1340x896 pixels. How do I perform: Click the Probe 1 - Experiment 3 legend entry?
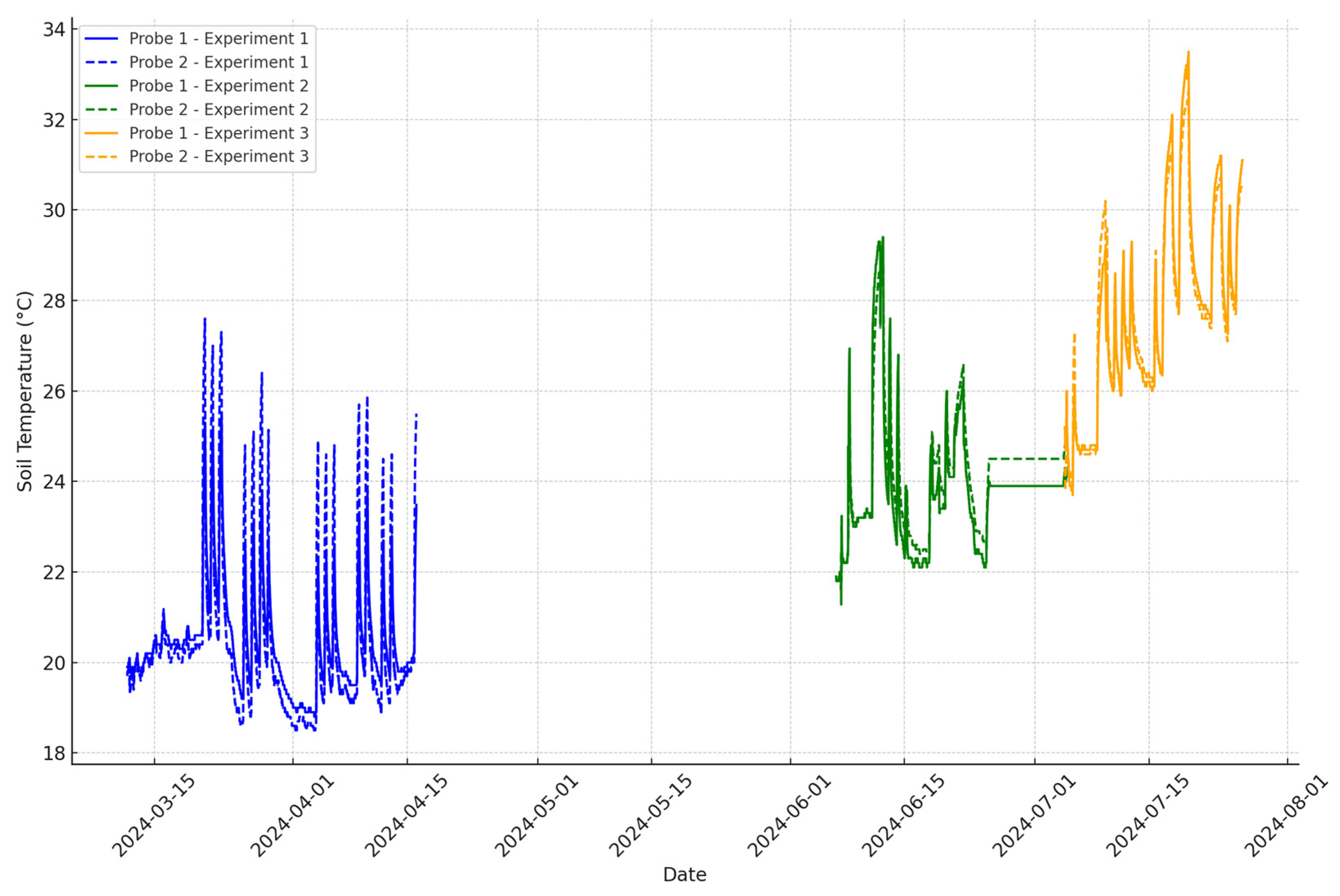(219, 133)
